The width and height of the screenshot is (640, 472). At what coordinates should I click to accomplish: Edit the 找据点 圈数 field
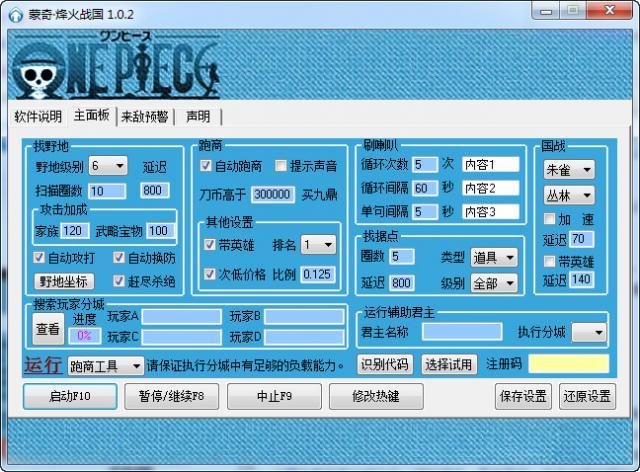(402, 257)
